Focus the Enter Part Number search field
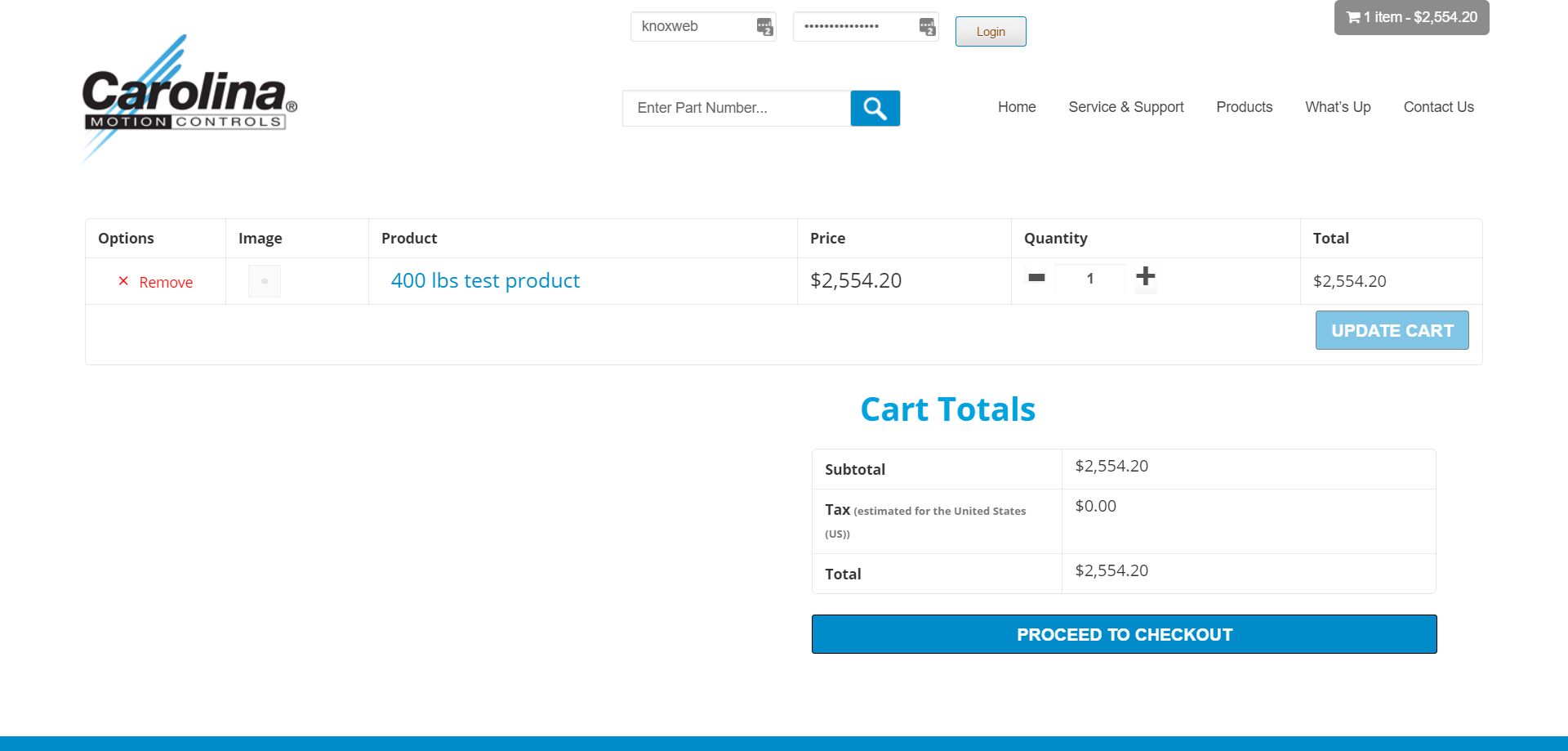The image size is (1568, 751). (x=736, y=108)
